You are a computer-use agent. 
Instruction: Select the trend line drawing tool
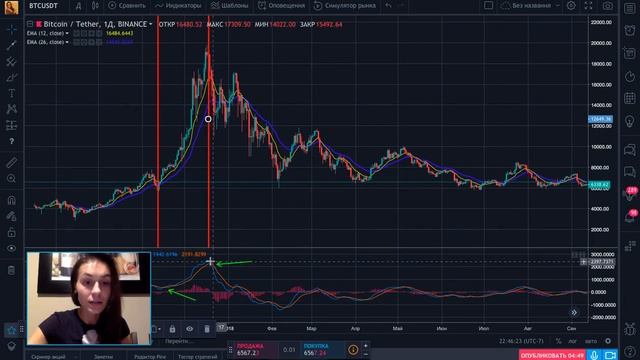pyautogui.click(x=11, y=45)
